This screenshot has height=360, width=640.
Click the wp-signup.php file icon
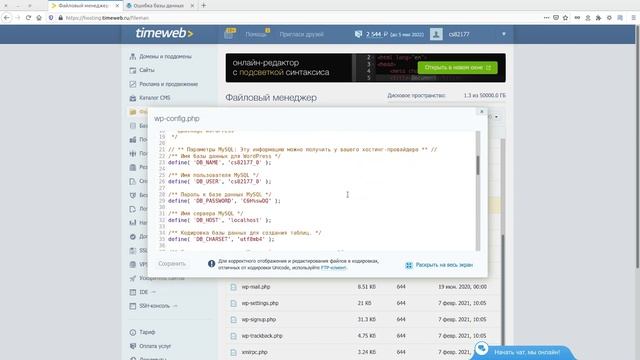pyautogui.click(x=233, y=320)
